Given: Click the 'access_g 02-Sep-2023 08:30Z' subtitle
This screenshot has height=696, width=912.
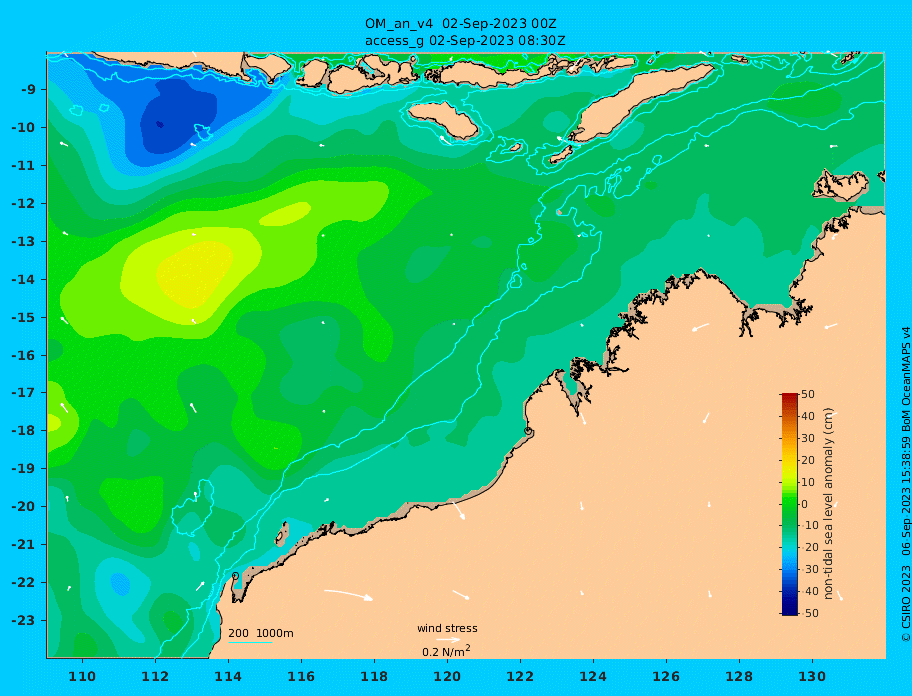Looking at the screenshot, I should pyautogui.click(x=465, y=41).
